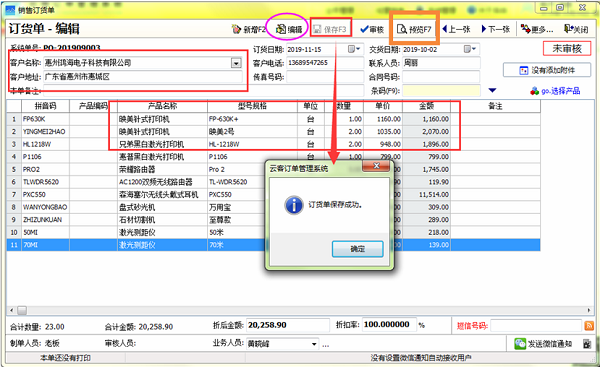Select the 盘式砂光机 product cell
Screen dimensions: 600x367
click(162, 207)
